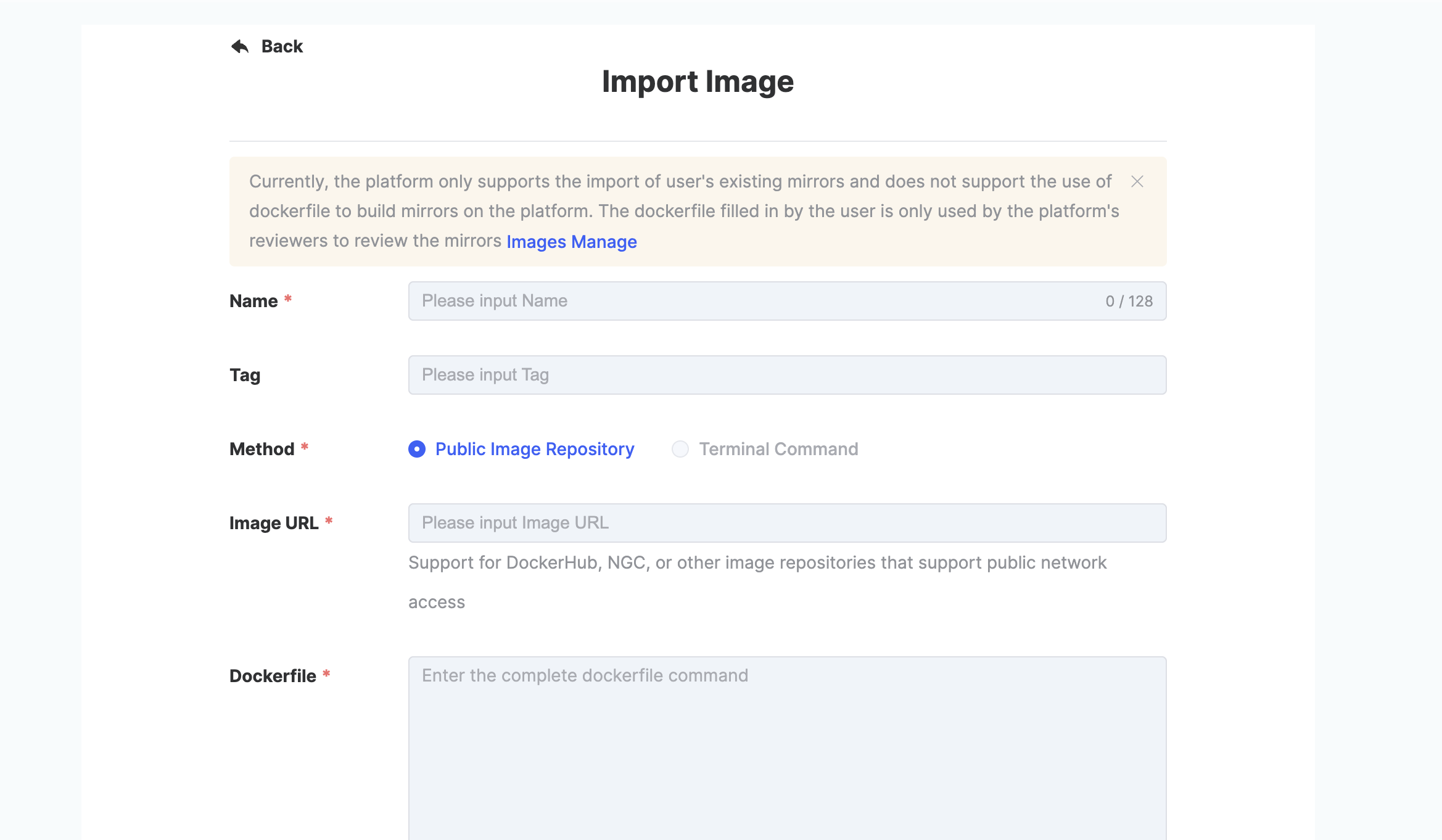The width and height of the screenshot is (1442, 840).
Task: Click the Method field label
Action: 262,449
